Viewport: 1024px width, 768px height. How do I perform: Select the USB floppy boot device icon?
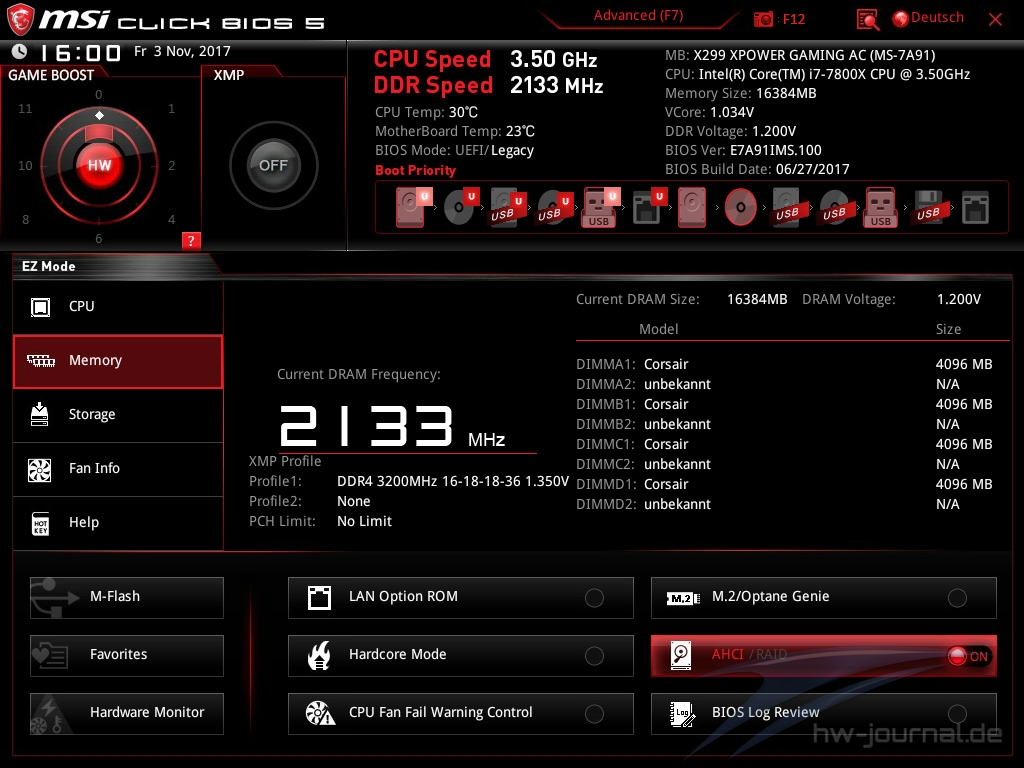point(929,207)
